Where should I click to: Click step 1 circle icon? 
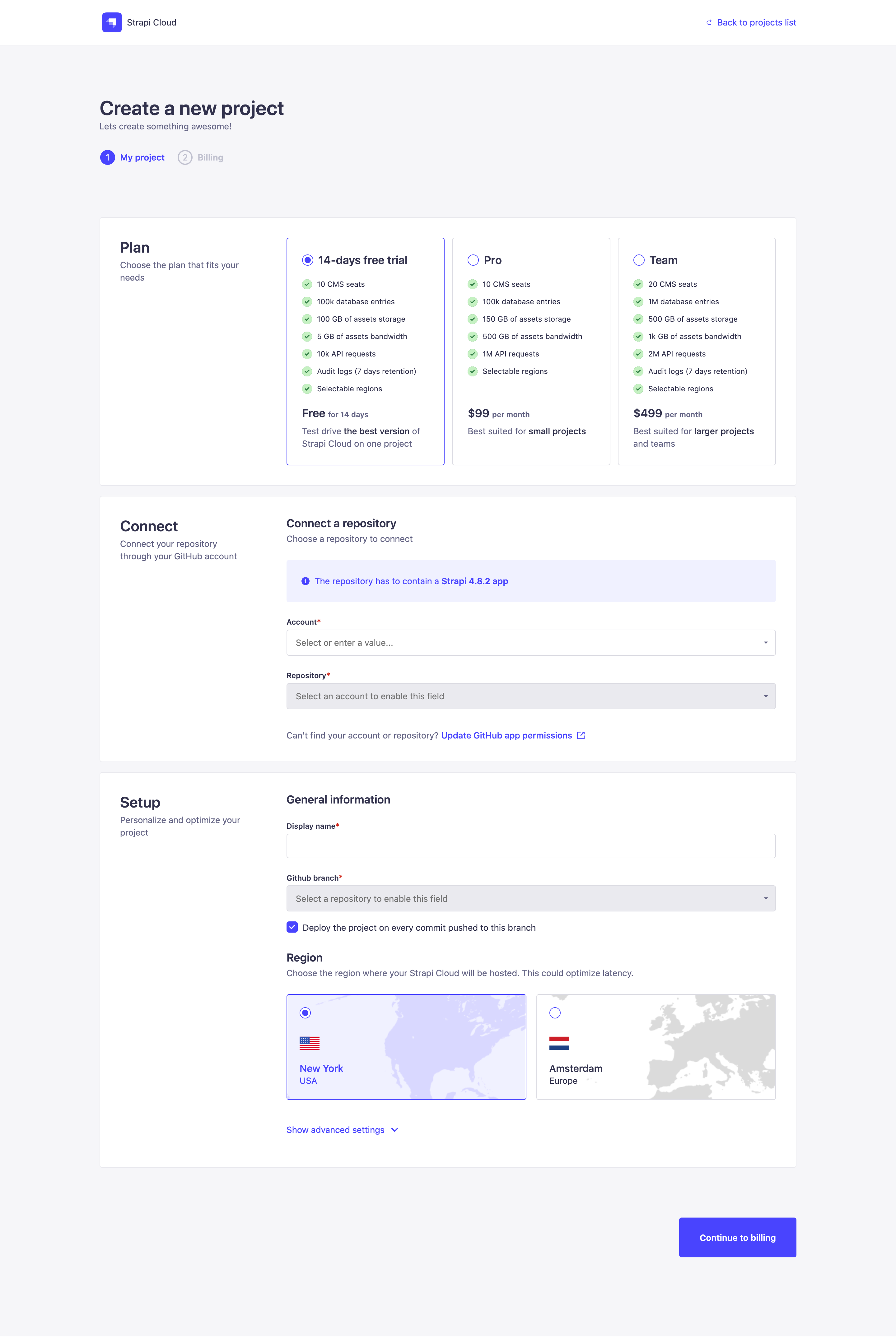pyautogui.click(x=107, y=157)
